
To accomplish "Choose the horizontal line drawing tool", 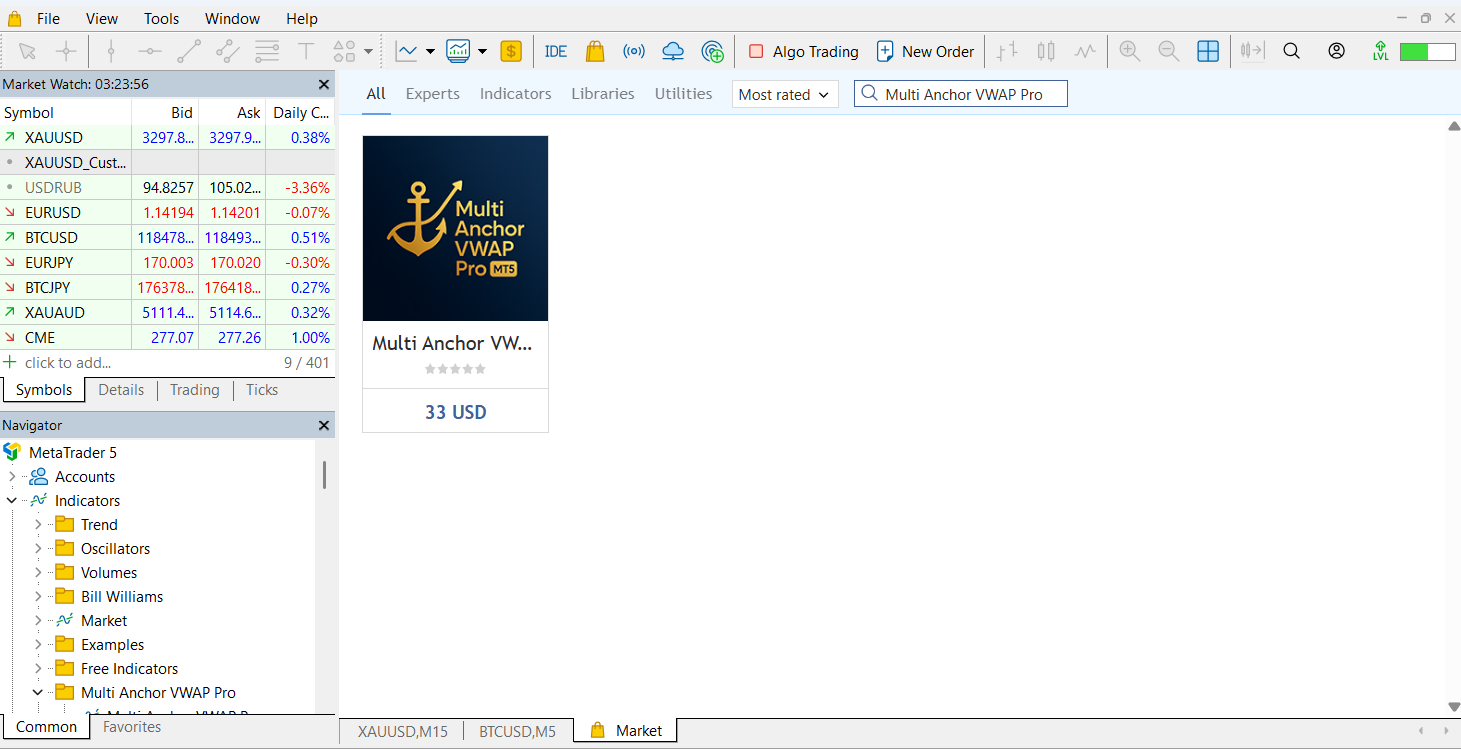I will point(149,51).
